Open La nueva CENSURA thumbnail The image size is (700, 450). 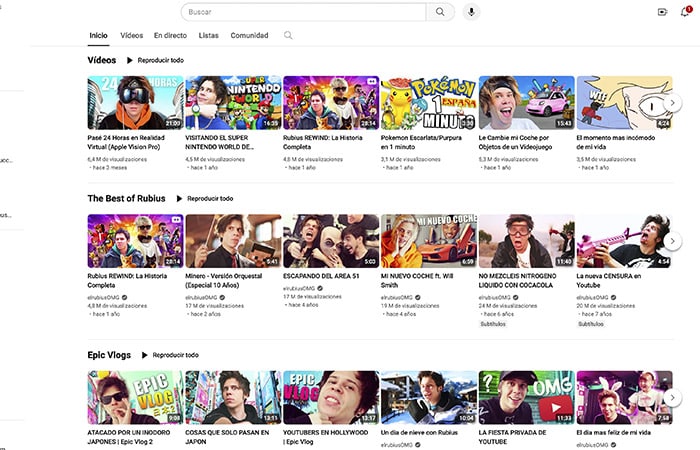[x=624, y=241]
